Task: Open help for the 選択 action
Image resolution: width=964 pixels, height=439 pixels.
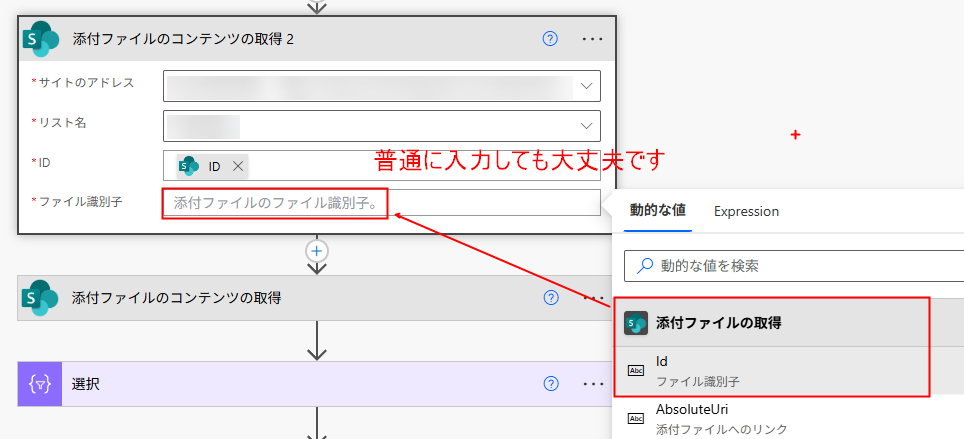Action: tap(550, 384)
